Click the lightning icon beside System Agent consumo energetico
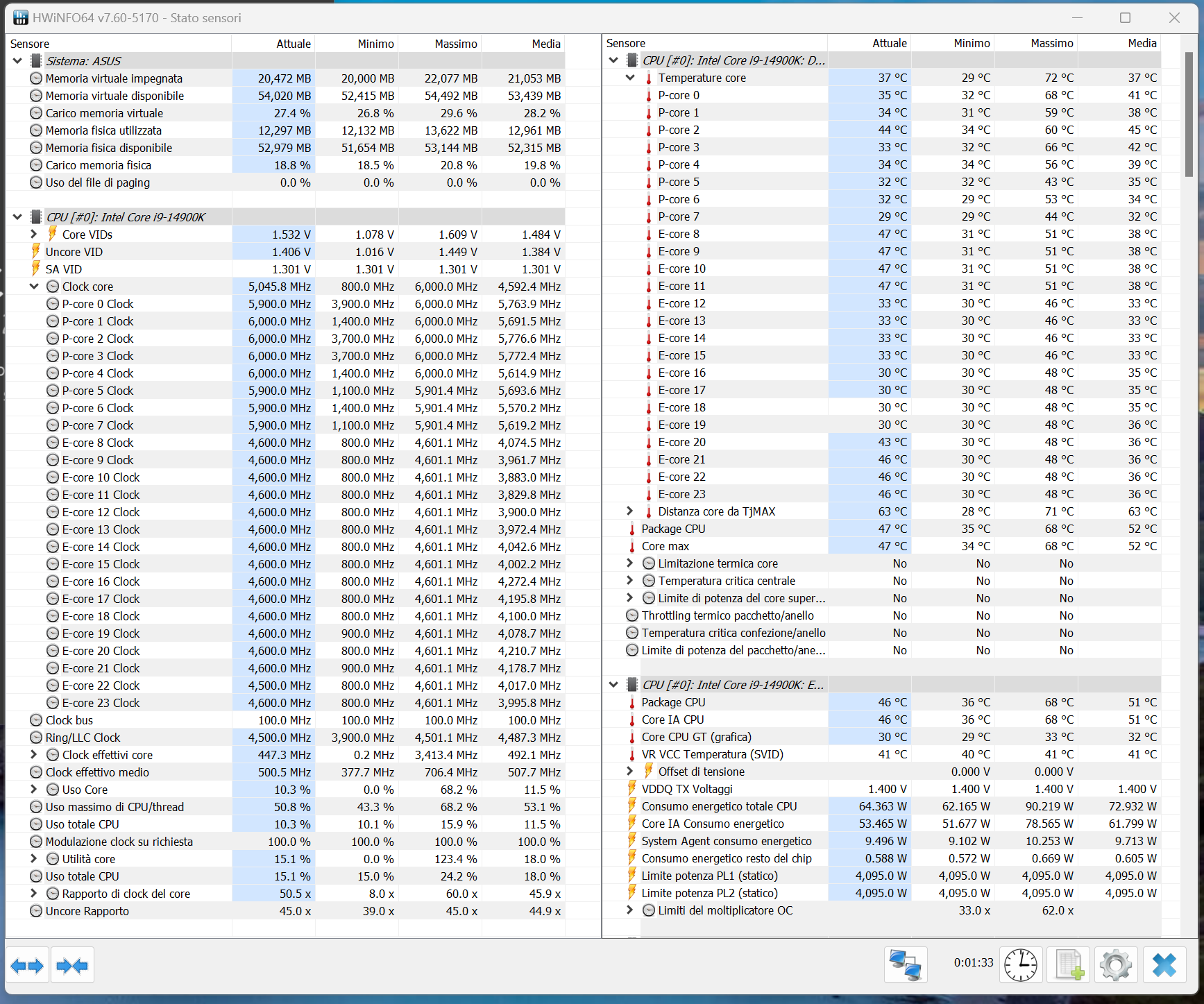 tap(632, 840)
